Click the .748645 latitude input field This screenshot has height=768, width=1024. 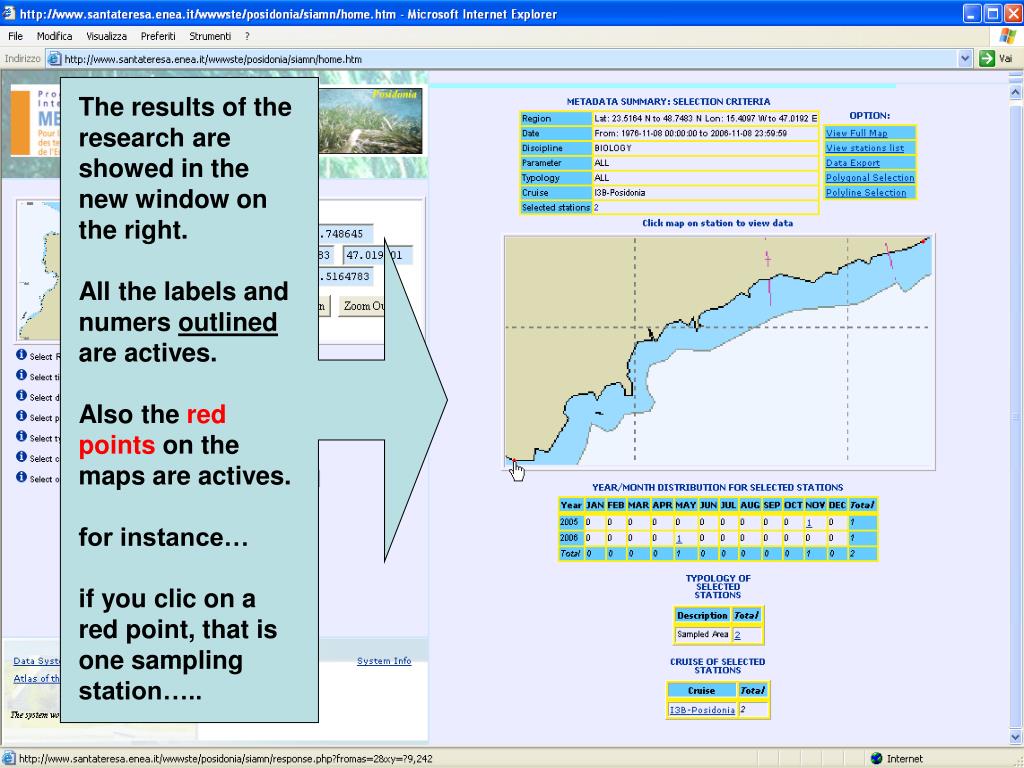pos(345,234)
